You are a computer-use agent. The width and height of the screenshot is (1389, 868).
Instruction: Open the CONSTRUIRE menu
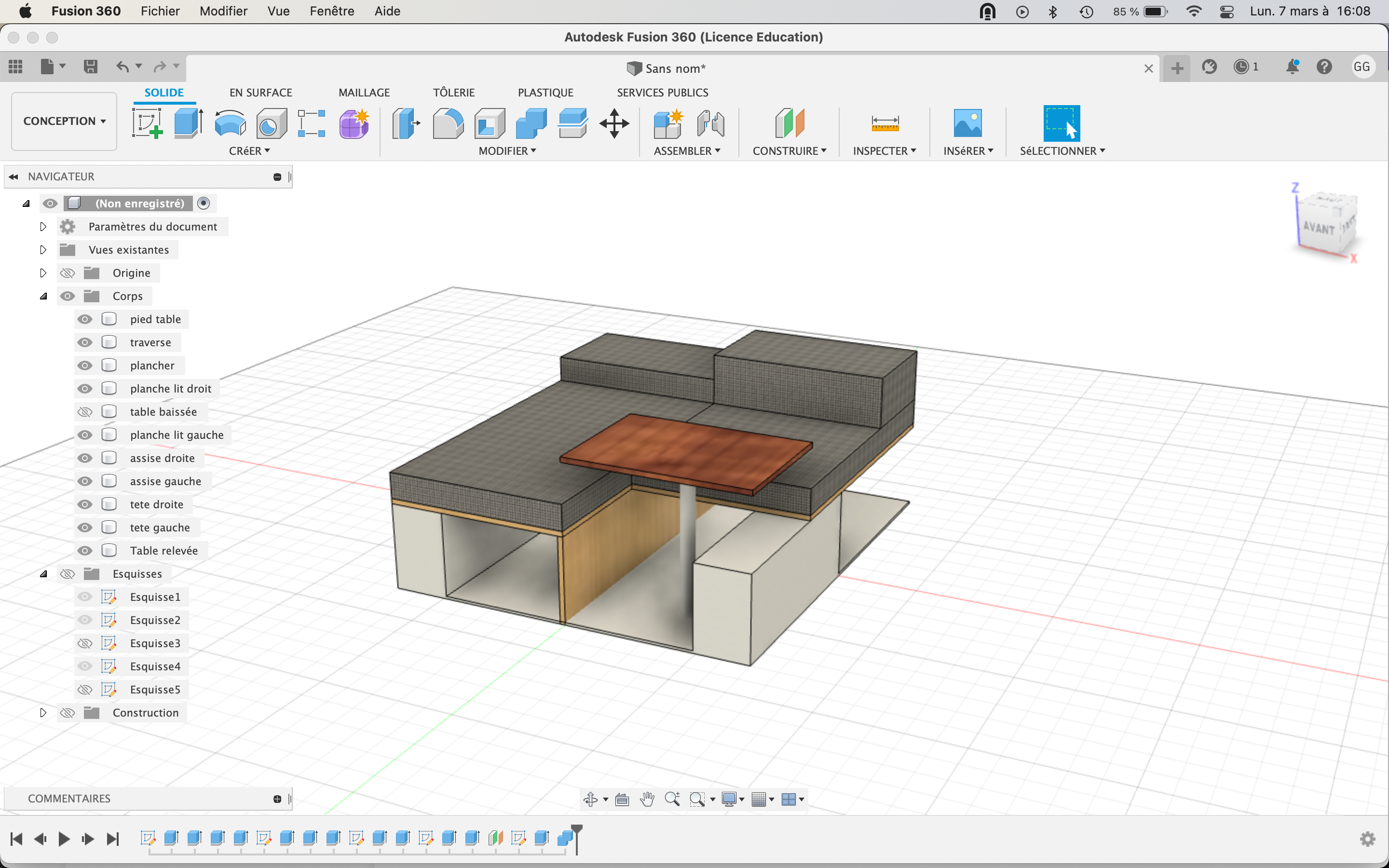[789, 151]
